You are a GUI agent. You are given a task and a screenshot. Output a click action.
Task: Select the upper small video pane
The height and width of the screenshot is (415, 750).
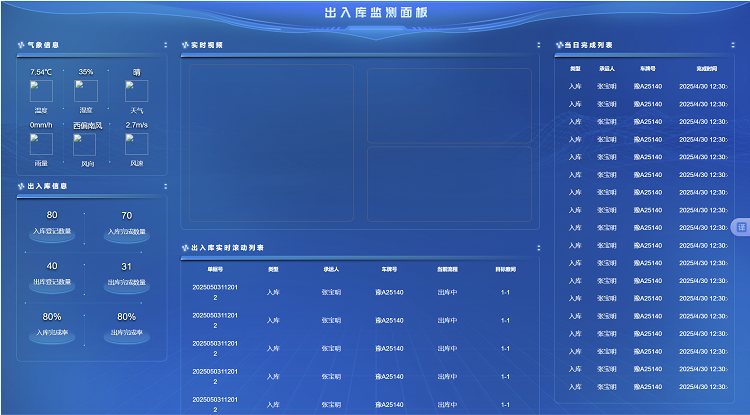[x=449, y=106]
